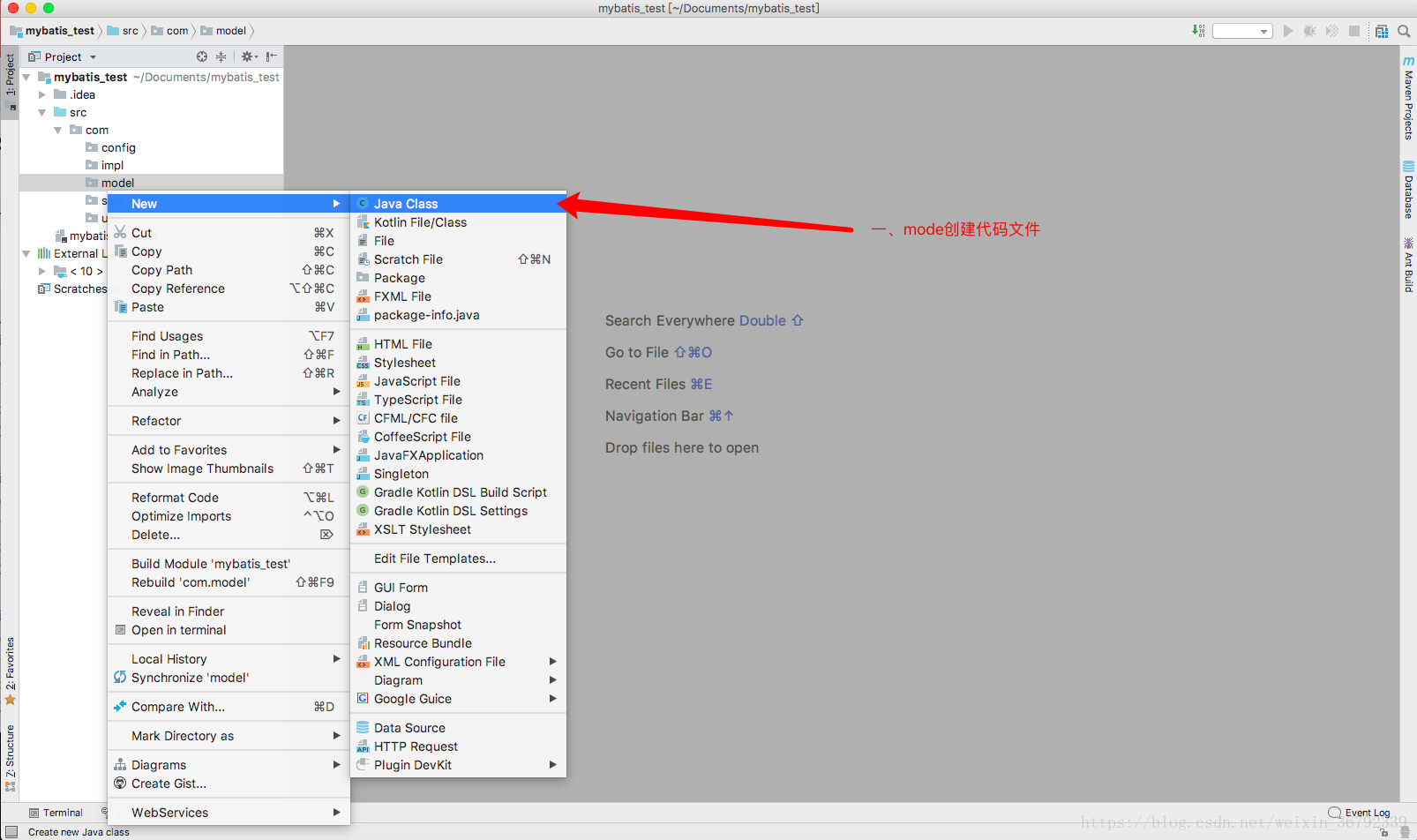Choose Java Class from New submenu
The width and height of the screenshot is (1417, 840).
[x=458, y=204]
